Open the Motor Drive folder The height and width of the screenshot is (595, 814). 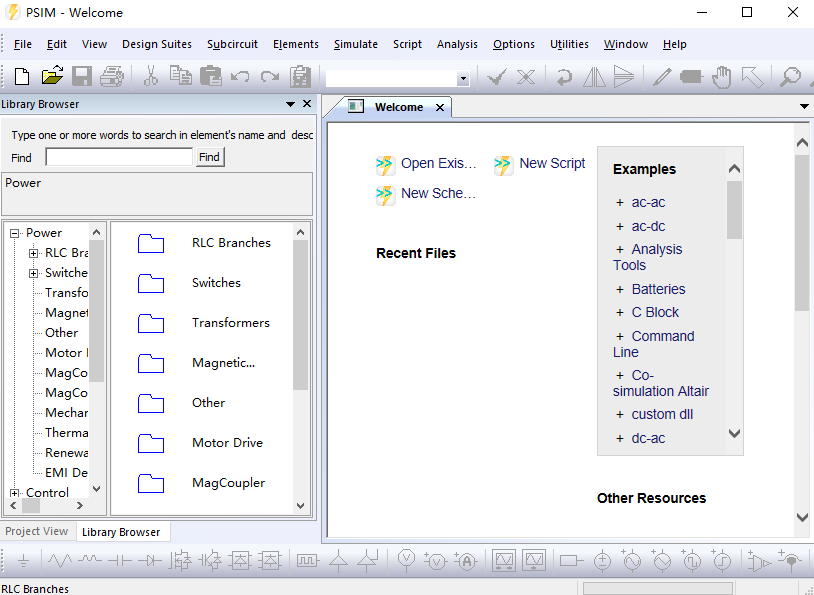click(x=227, y=443)
